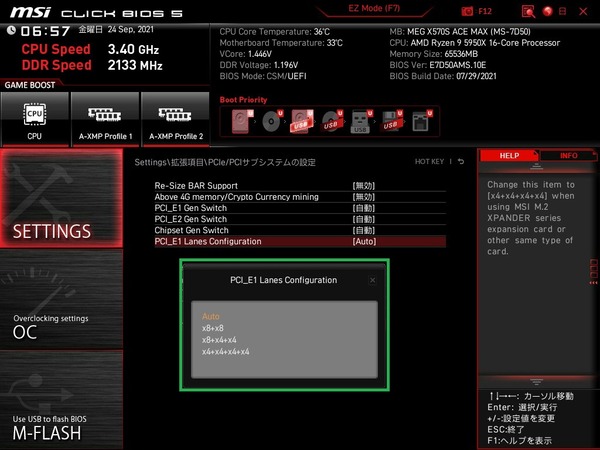The image size is (600, 450).
Task: Select the USB hard disk boot device icon
Action: (302, 121)
